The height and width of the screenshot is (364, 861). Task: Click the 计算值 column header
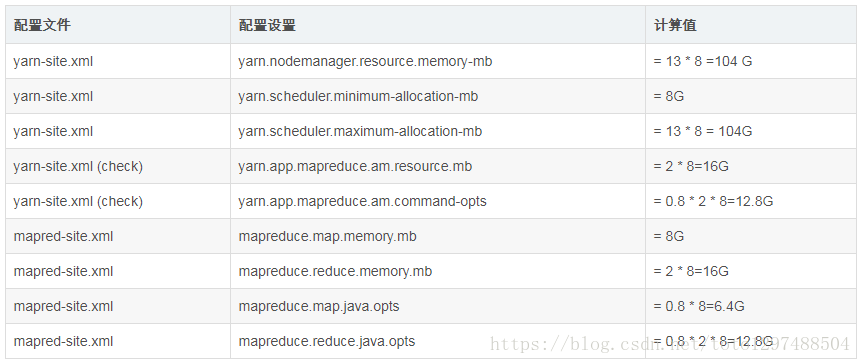point(675,25)
